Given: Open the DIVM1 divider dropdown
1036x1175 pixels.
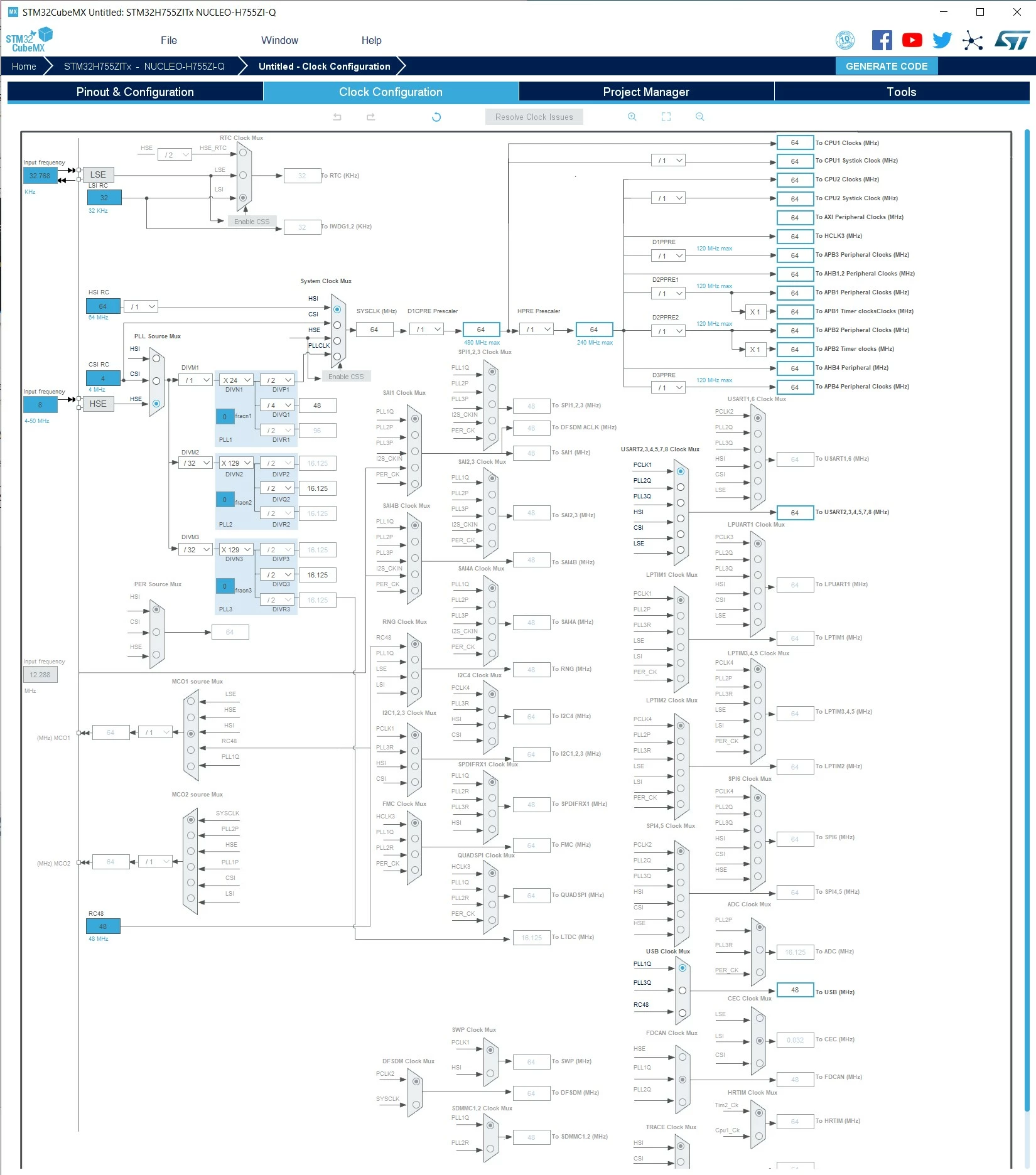Looking at the screenshot, I should 197,380.
